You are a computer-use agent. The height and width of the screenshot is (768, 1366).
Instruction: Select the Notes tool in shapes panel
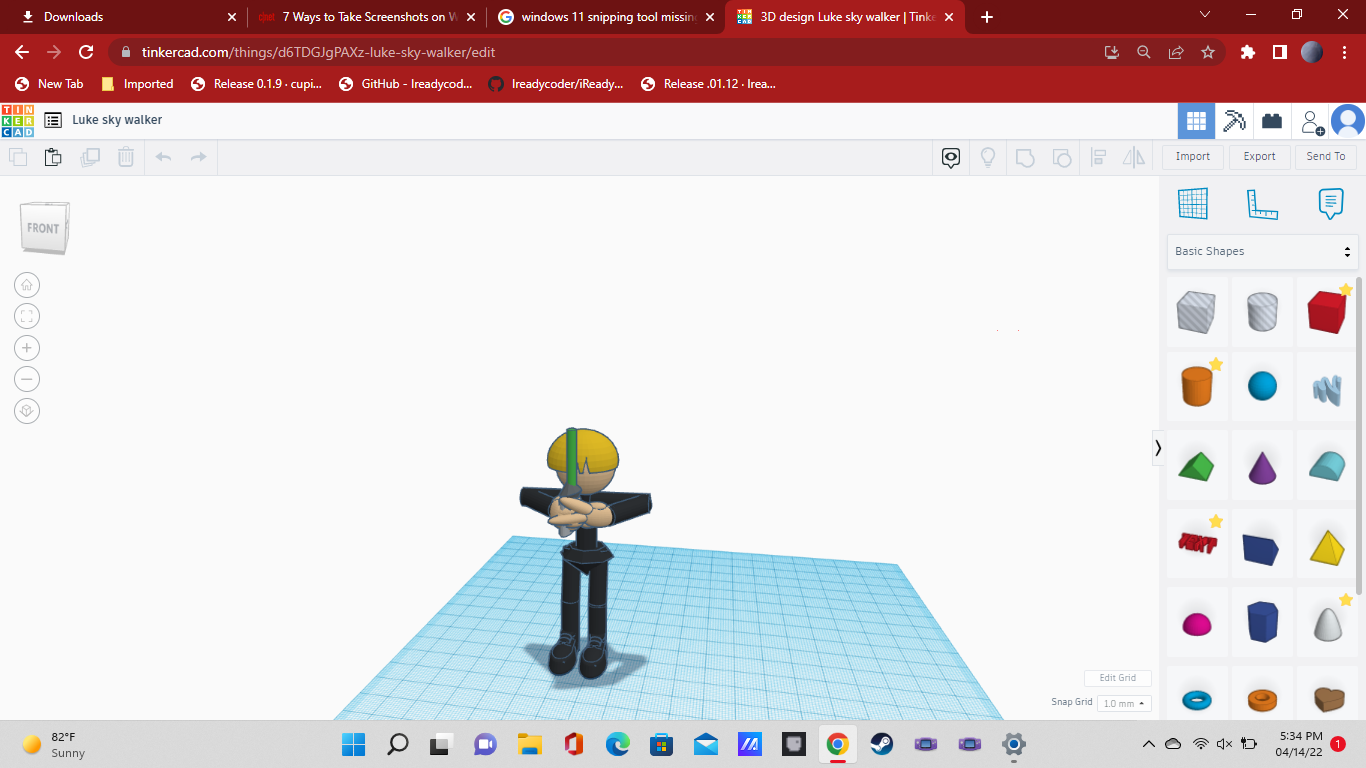(1330, 204)
